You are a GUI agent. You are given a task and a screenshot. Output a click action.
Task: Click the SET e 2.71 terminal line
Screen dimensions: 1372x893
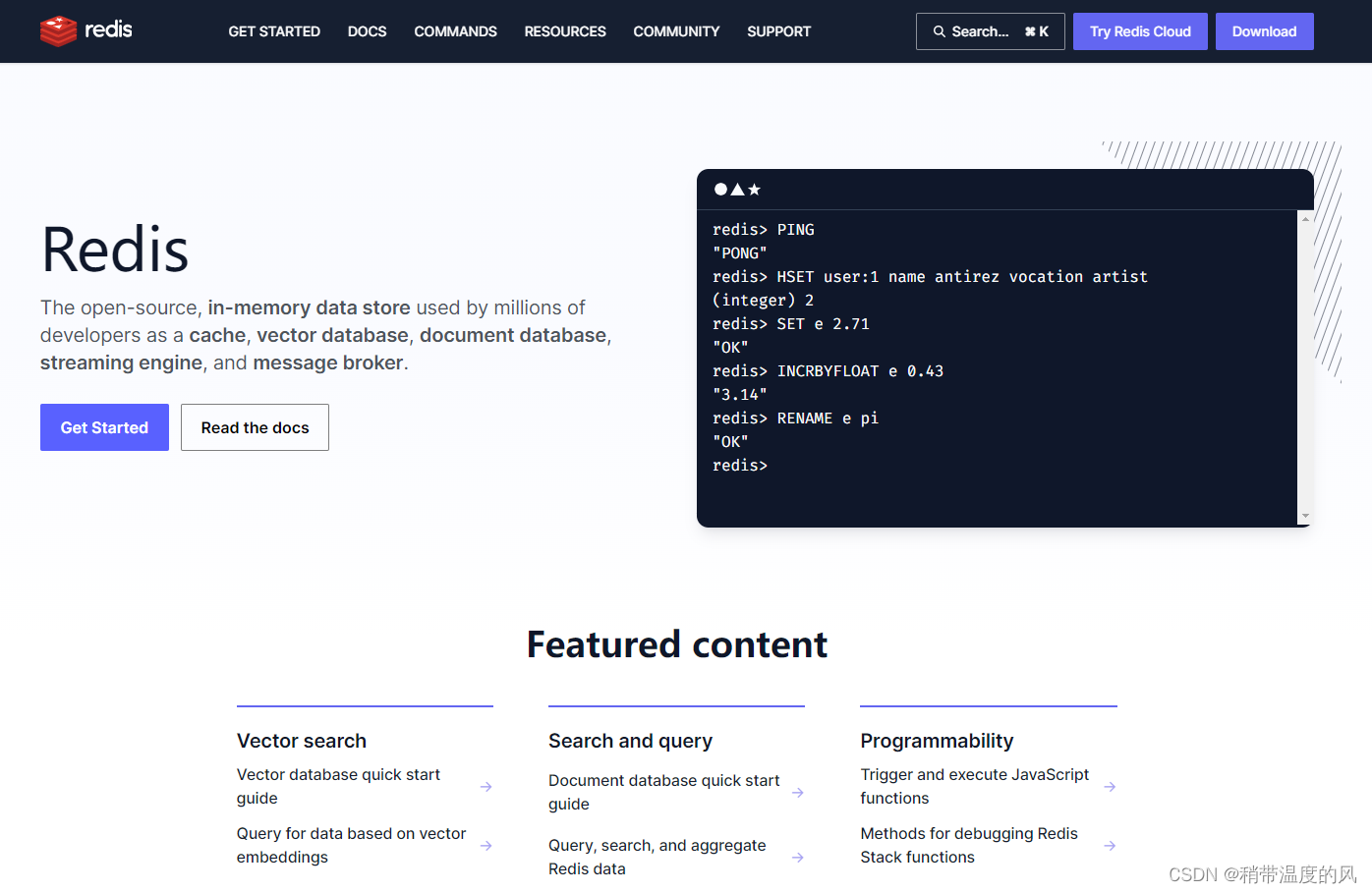[791, 324]
